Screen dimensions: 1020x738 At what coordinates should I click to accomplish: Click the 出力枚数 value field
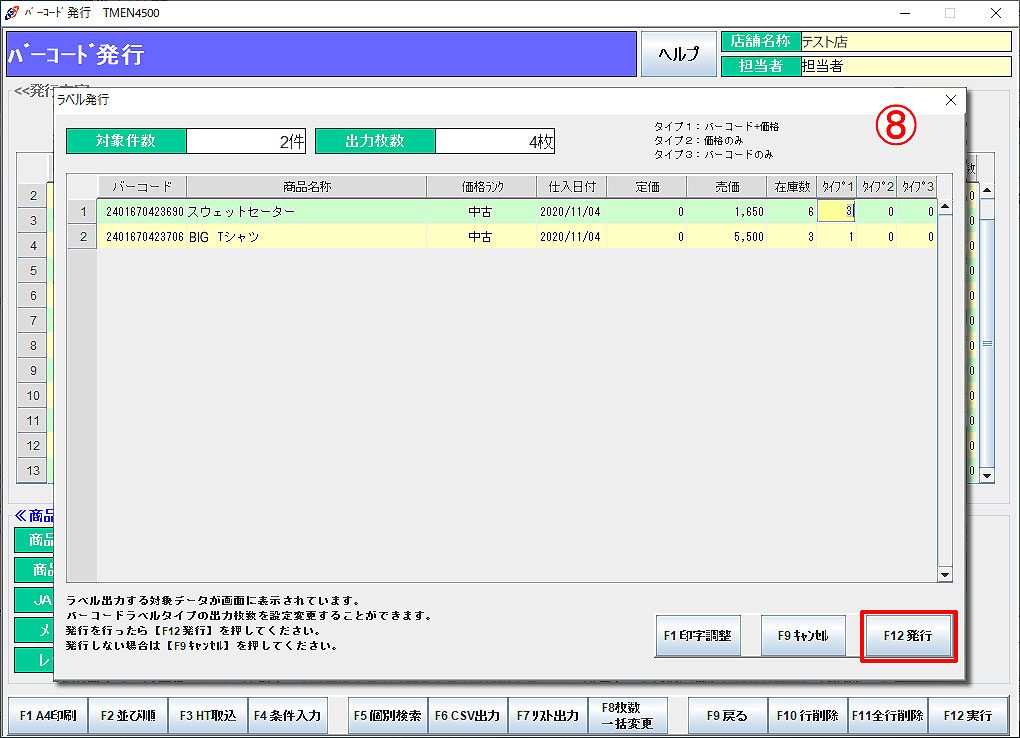494,142
